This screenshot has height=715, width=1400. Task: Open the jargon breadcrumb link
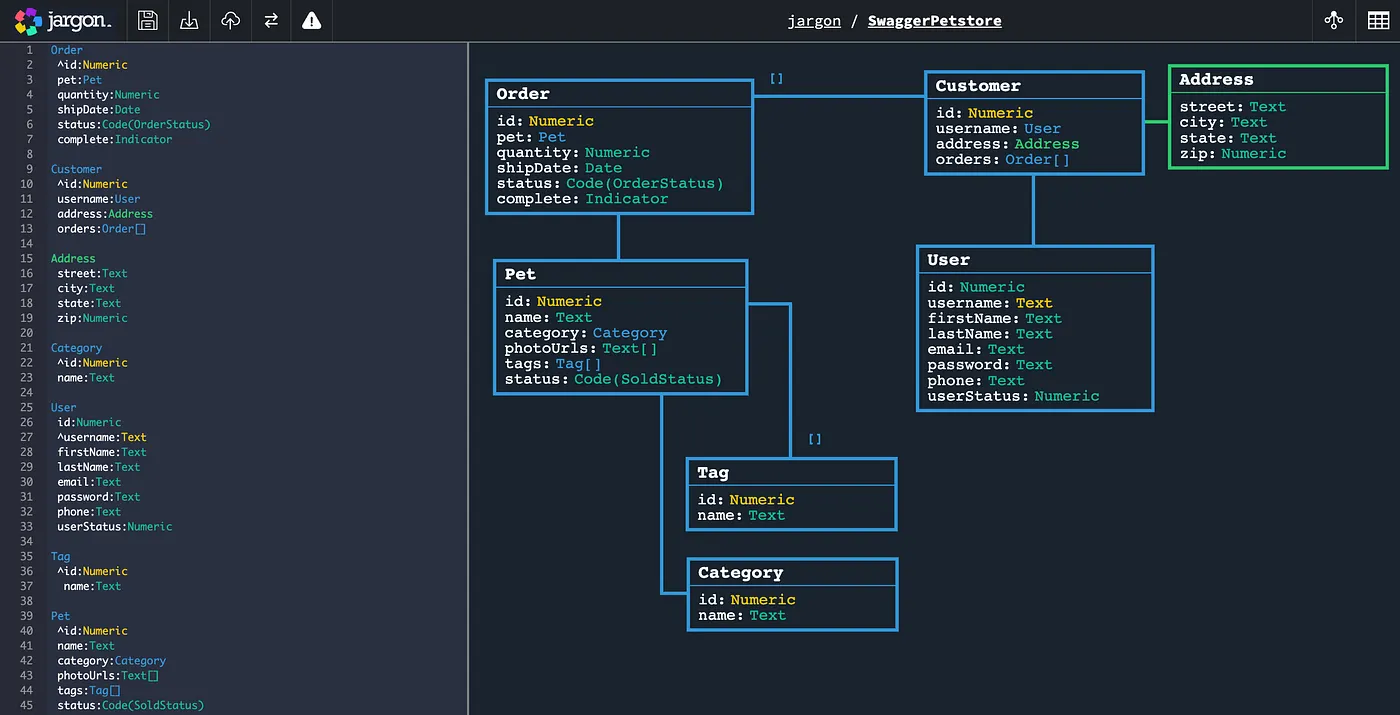coord(814,20)
